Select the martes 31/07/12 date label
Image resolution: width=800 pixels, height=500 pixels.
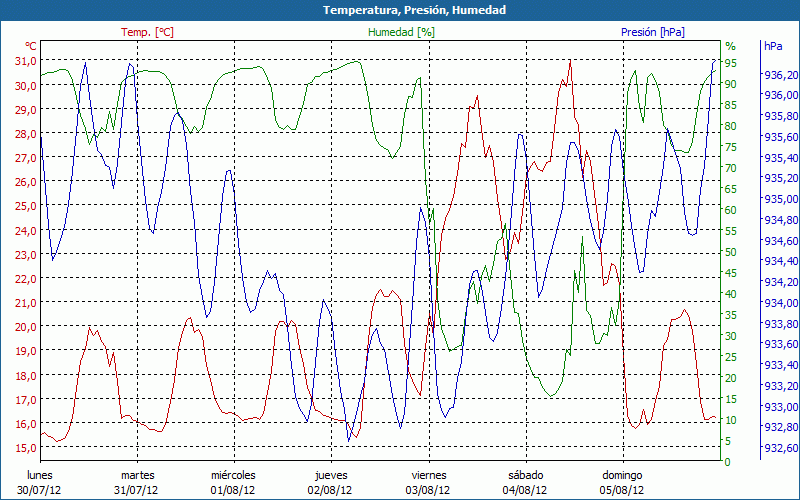[137, 482]
